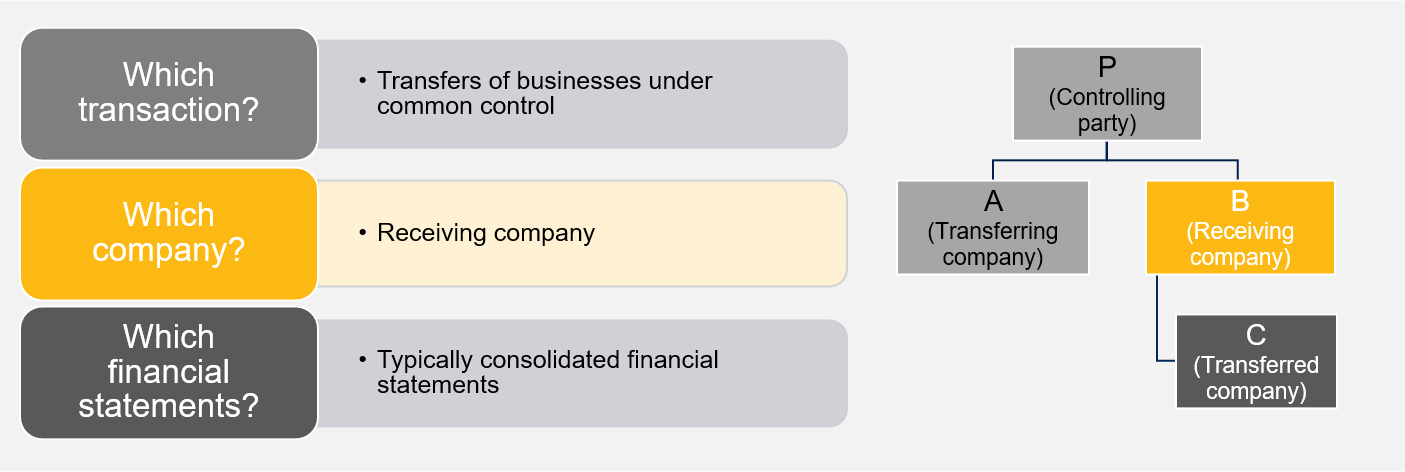Click bullet before "Transfers of businesses"

coord(362,80)
